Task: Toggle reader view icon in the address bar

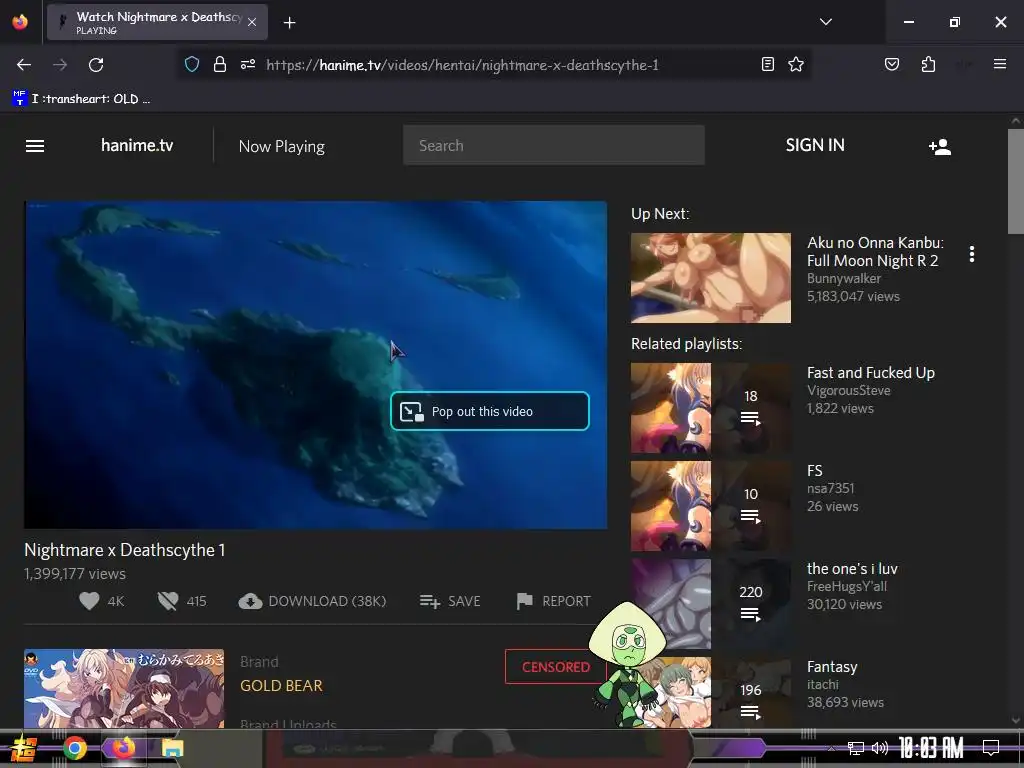Action: [x=768, y=64]
